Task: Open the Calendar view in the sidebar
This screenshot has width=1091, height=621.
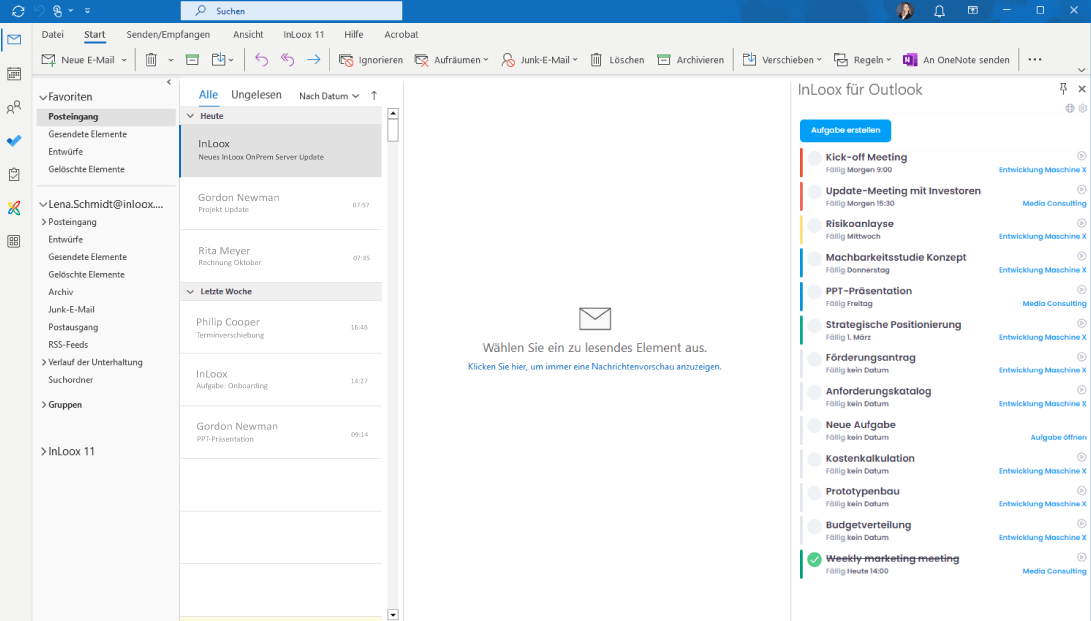Action: coord(13,75)
